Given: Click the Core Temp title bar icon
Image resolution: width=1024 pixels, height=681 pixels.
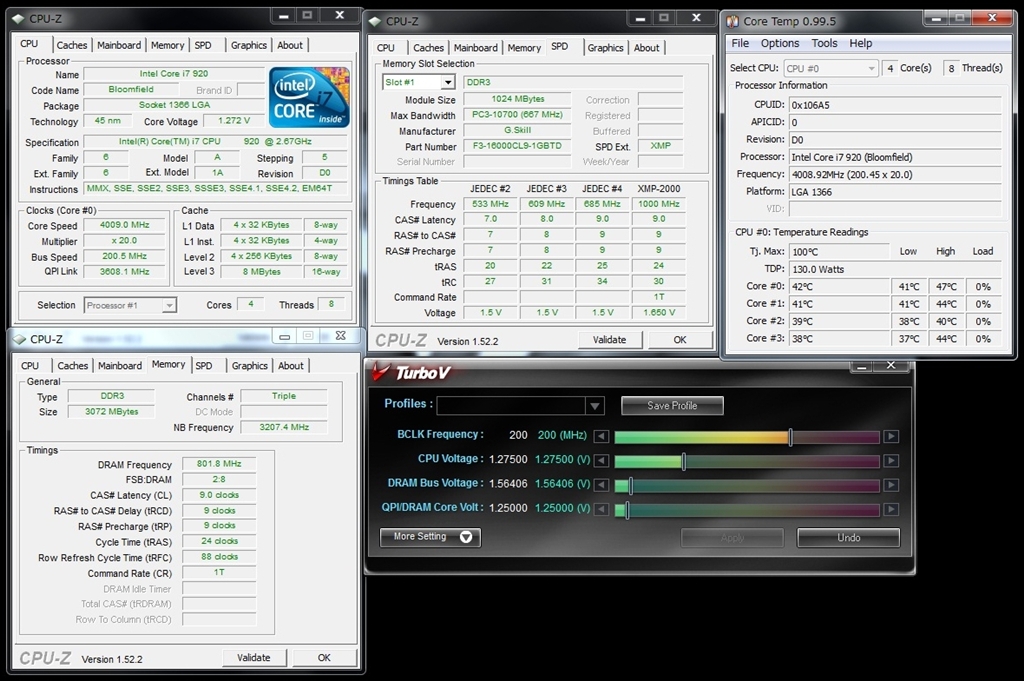Looking at the screenshot, I should 732,21.
